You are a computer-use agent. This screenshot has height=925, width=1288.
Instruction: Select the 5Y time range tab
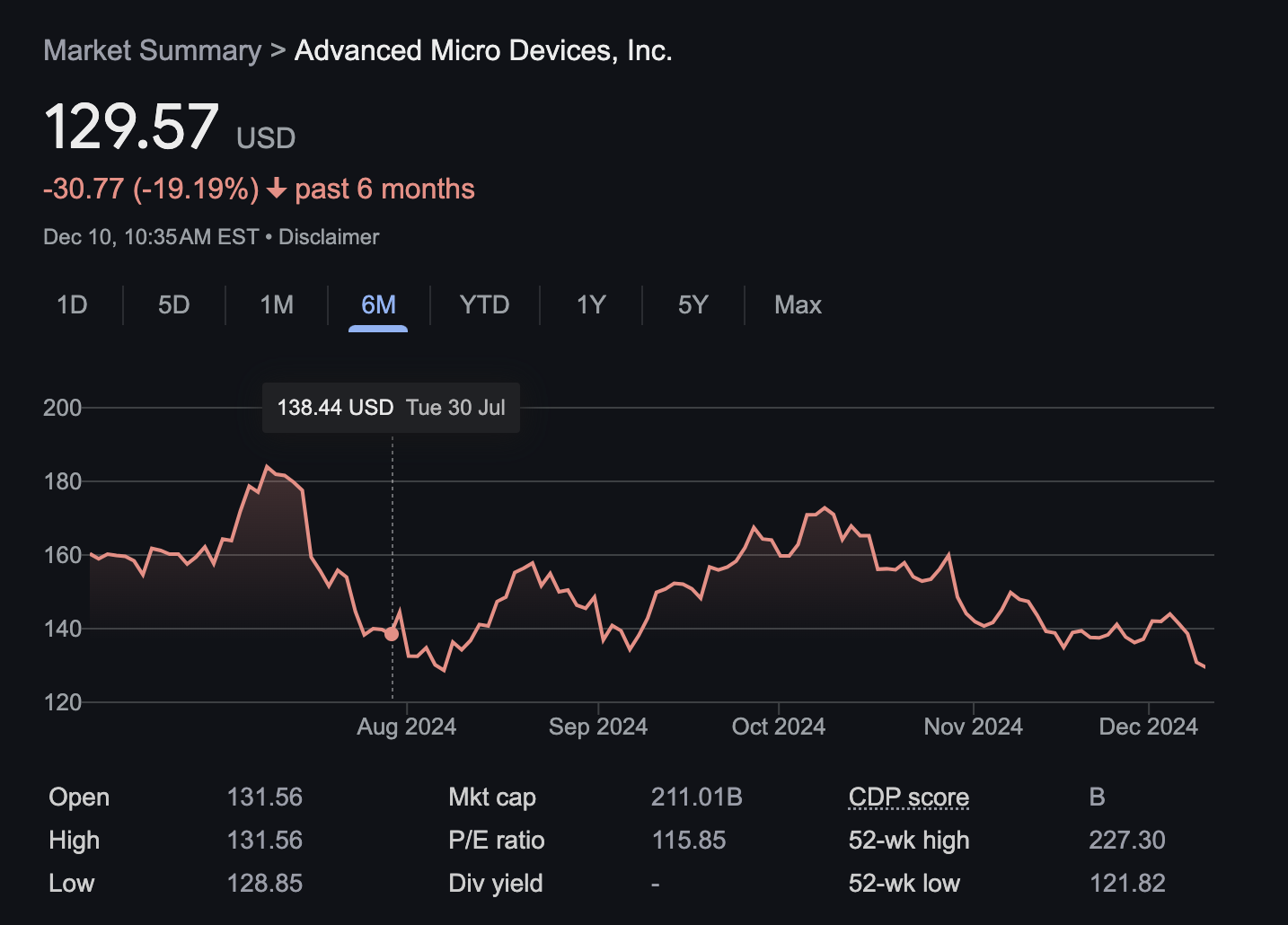tap(693, 305)
